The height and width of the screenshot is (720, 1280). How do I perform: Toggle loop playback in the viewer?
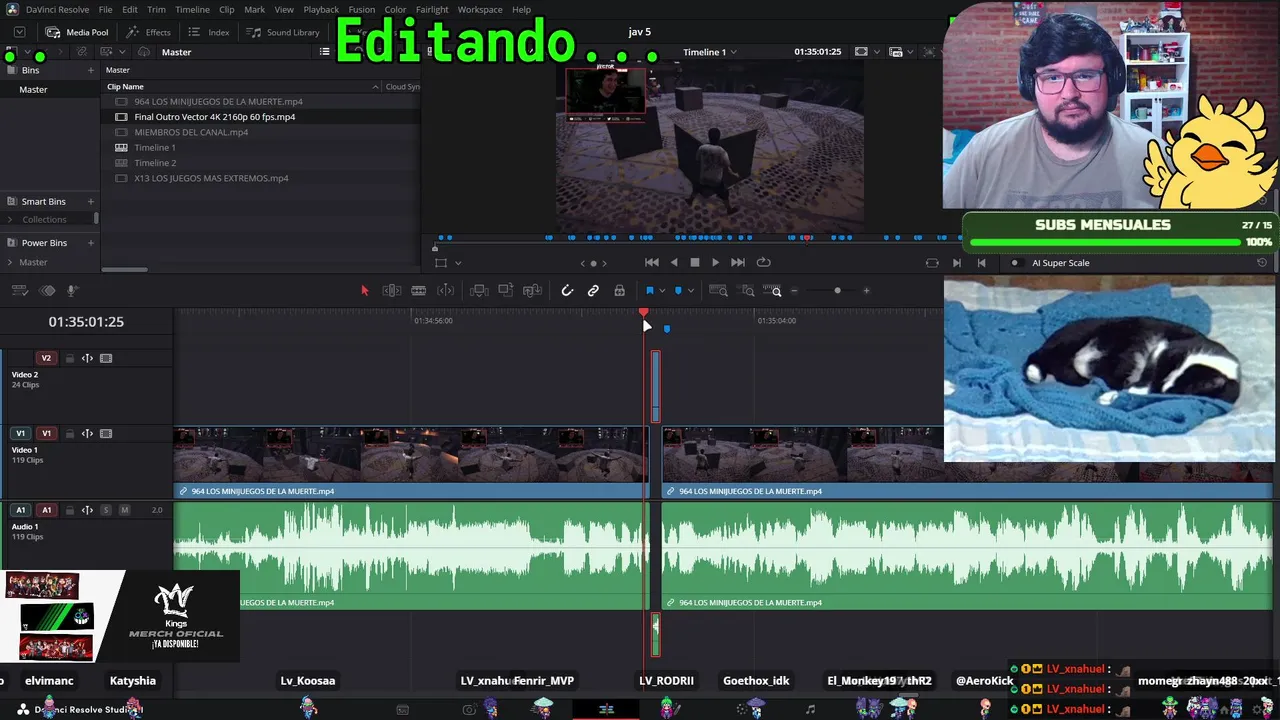(x=764, y=262)
